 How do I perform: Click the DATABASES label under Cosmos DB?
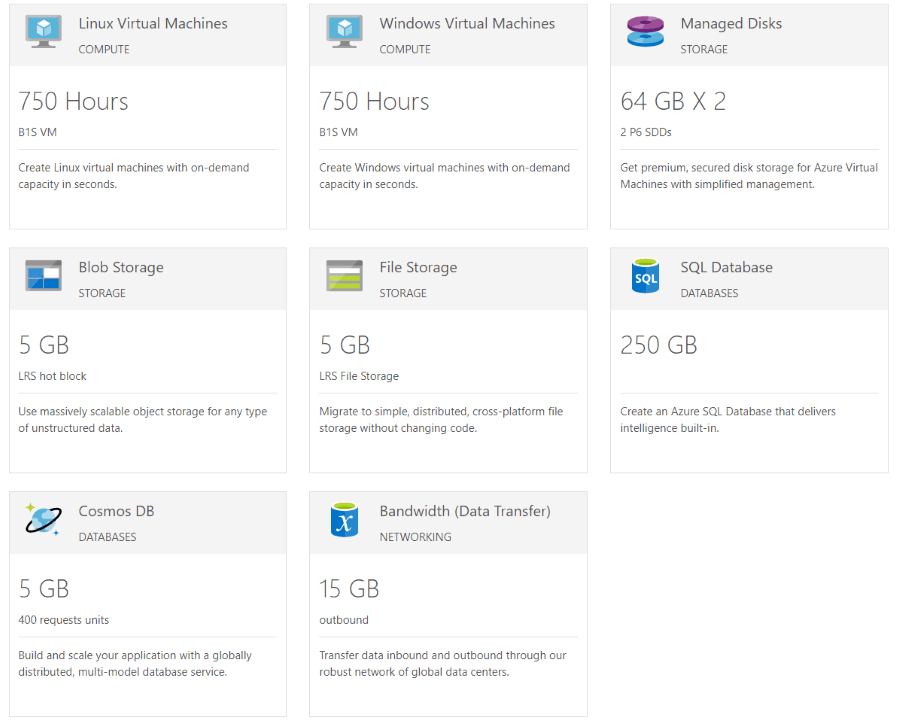(106, 537)
